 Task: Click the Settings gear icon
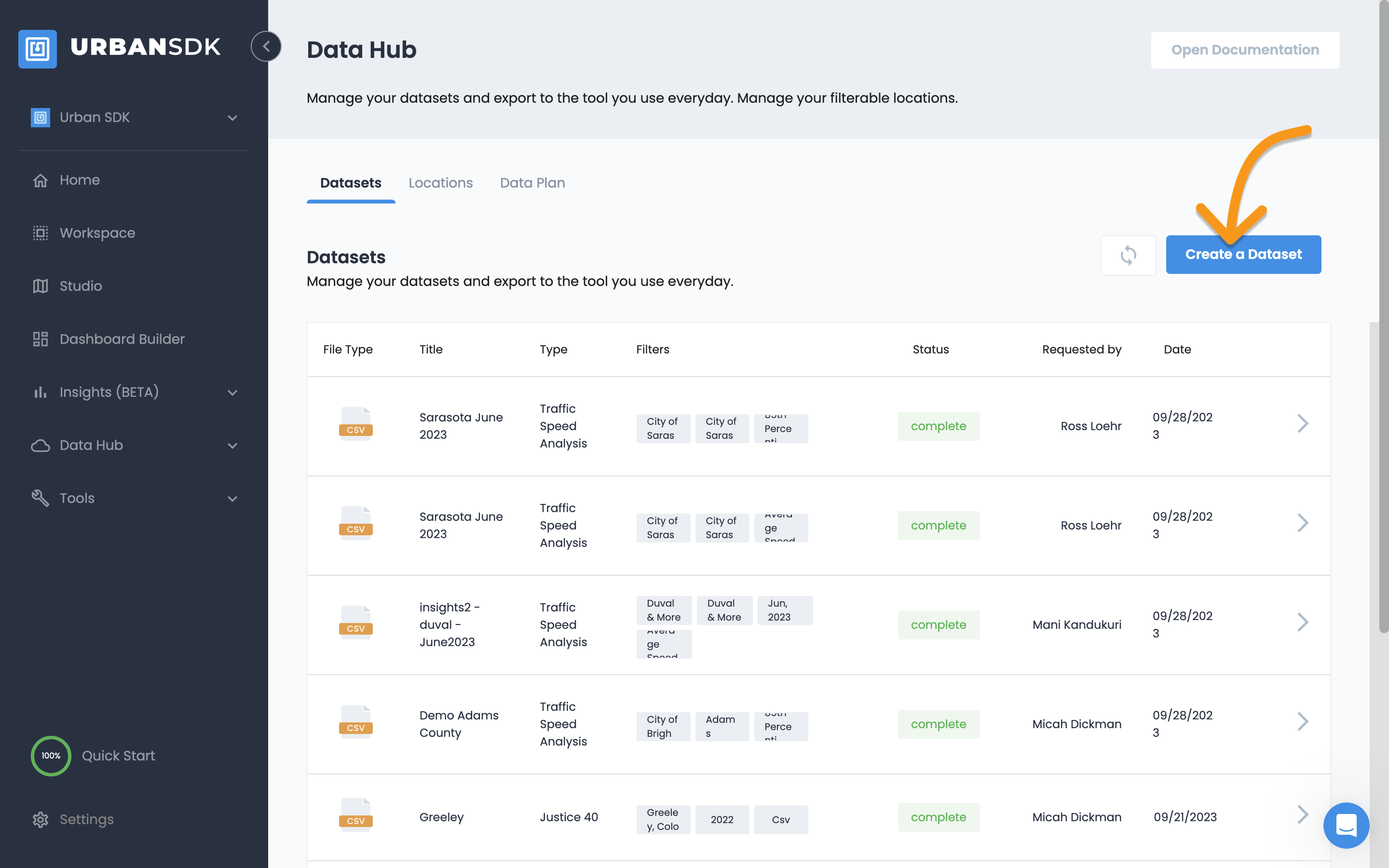[40, 819]
